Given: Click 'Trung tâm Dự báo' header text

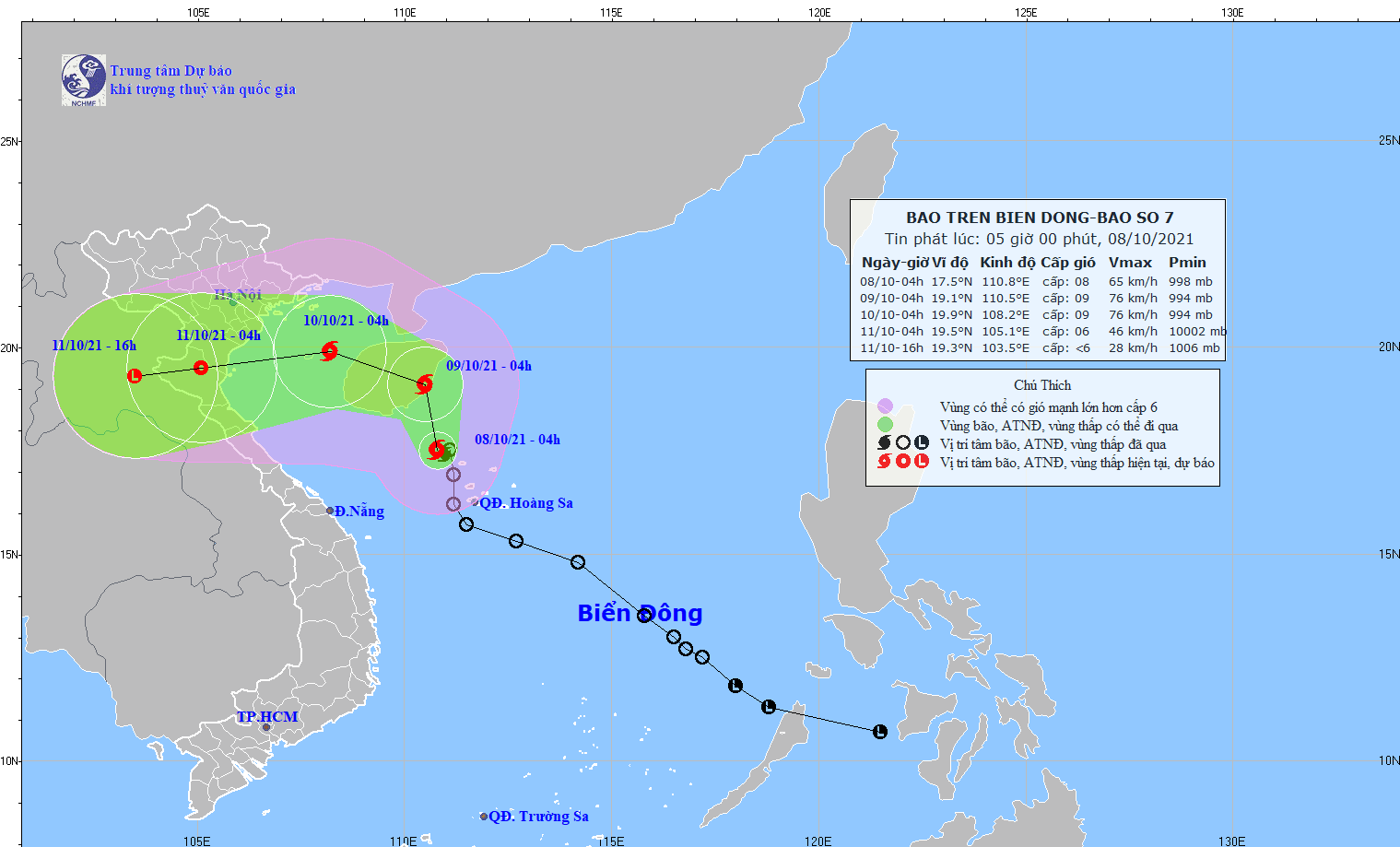Looking at the screenshot, I should 171,71.
